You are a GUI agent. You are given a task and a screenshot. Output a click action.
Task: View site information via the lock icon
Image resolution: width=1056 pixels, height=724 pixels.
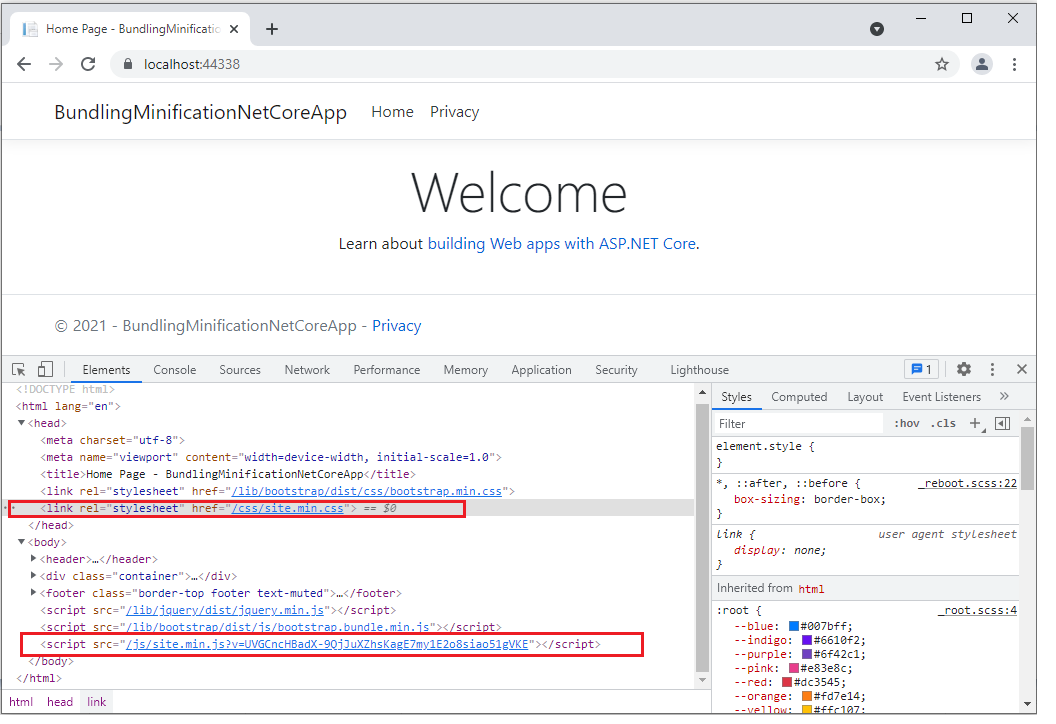(x=127, y=64)
